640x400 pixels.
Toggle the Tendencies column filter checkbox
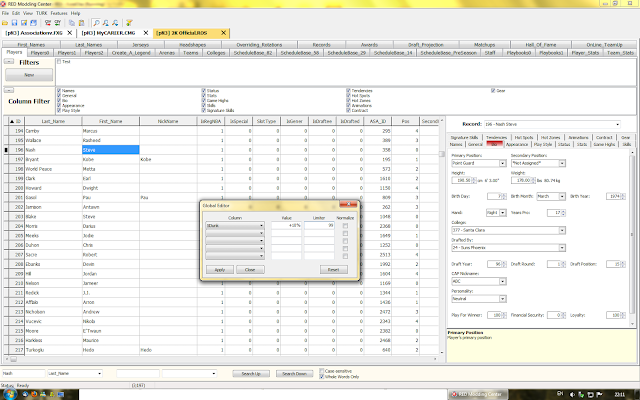[x=349, y=91]
